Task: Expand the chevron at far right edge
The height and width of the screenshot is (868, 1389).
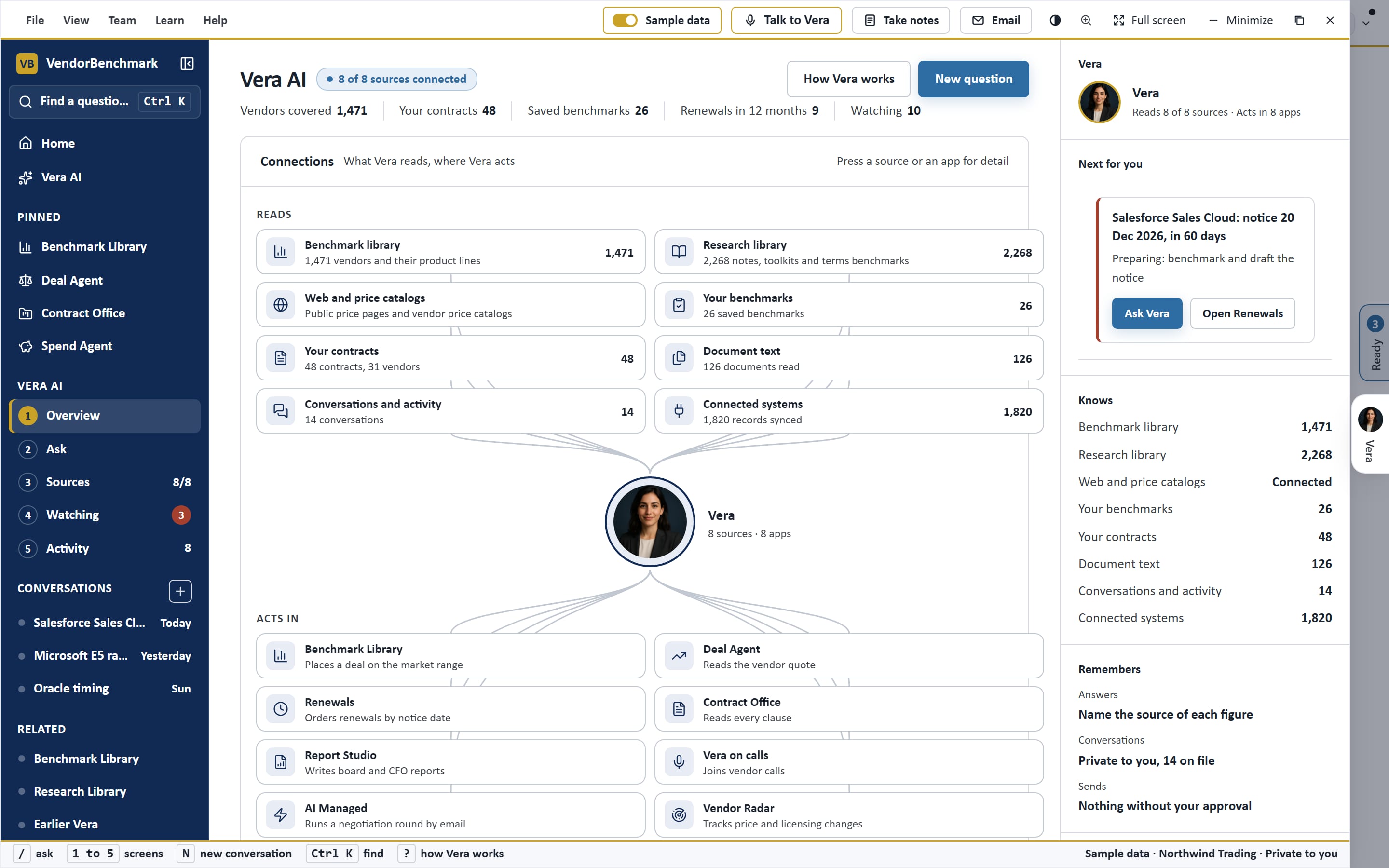Action: click(x=1366, y=24)
